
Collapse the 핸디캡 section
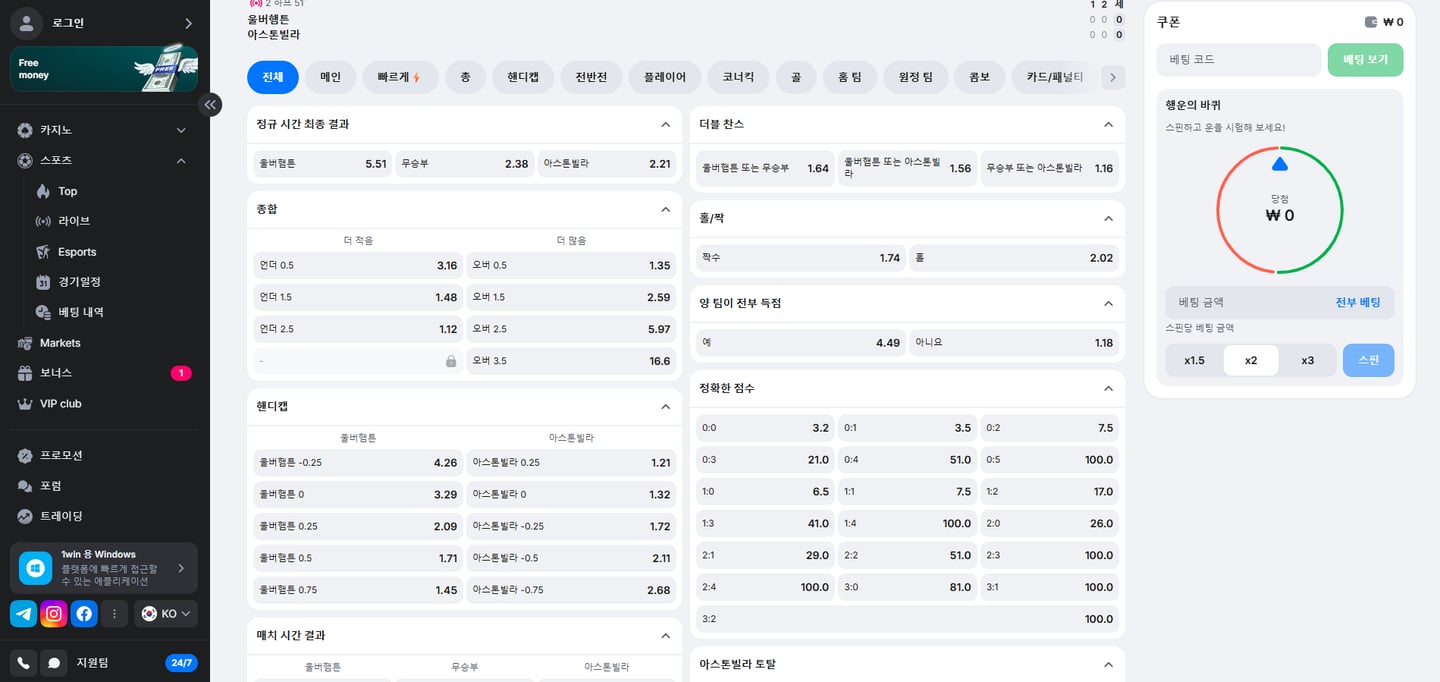(666, 407)
